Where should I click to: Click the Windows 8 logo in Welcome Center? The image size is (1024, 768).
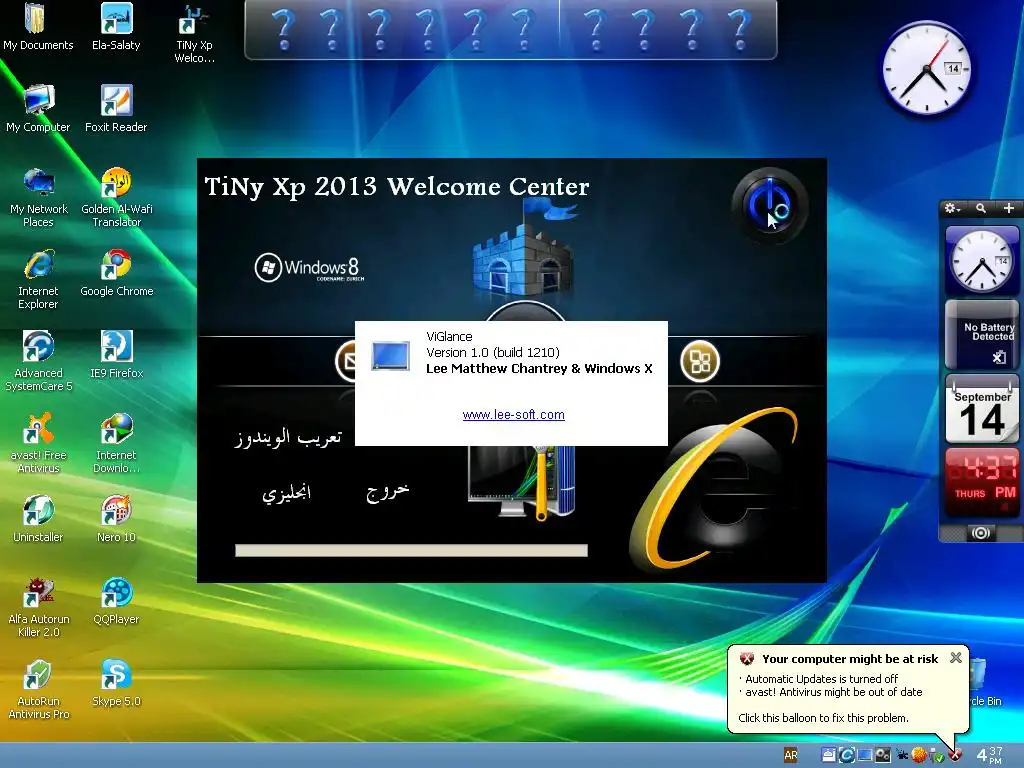(x=309, y=268)
